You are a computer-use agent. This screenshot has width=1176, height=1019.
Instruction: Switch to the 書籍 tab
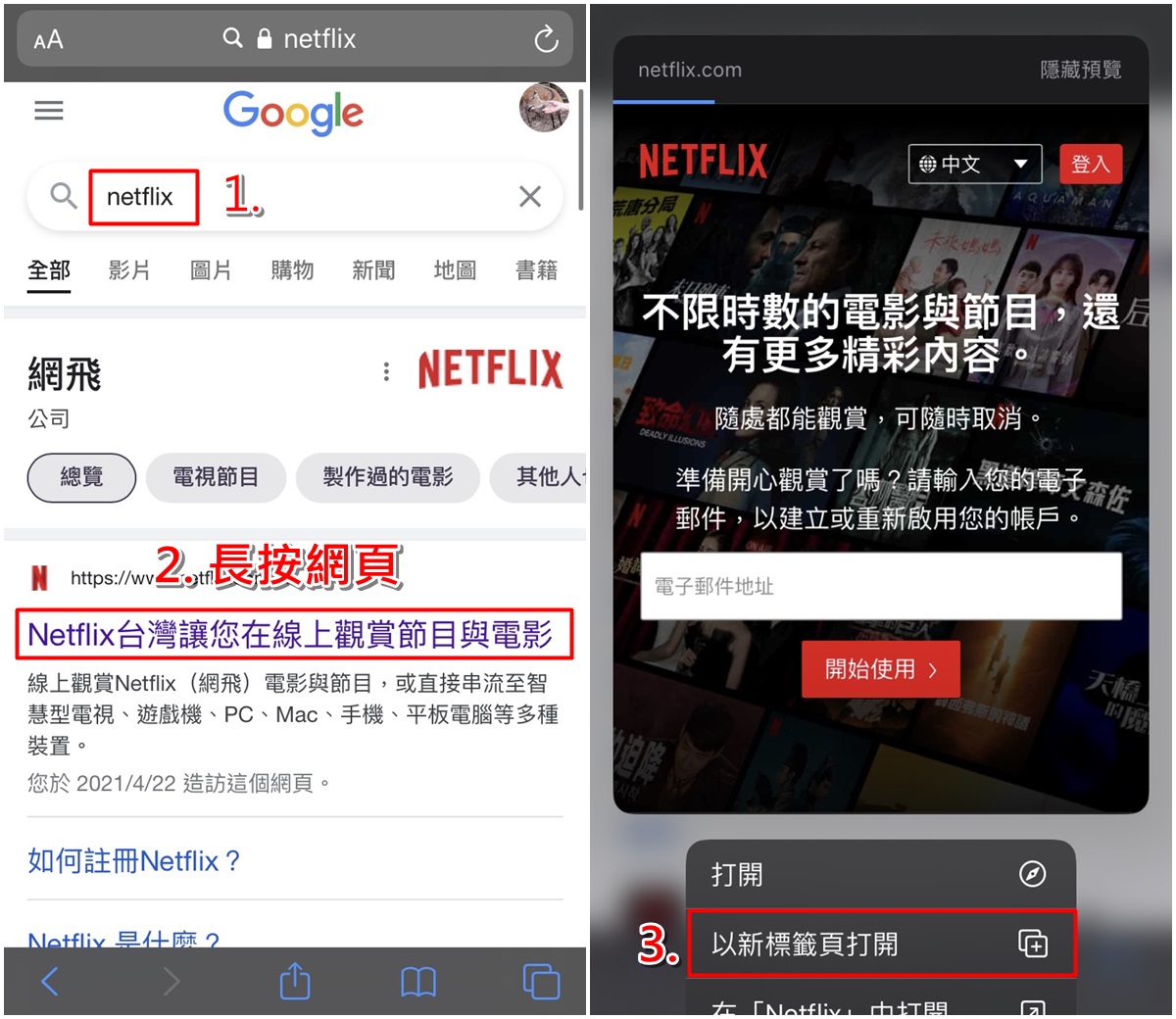click(536, 269)
